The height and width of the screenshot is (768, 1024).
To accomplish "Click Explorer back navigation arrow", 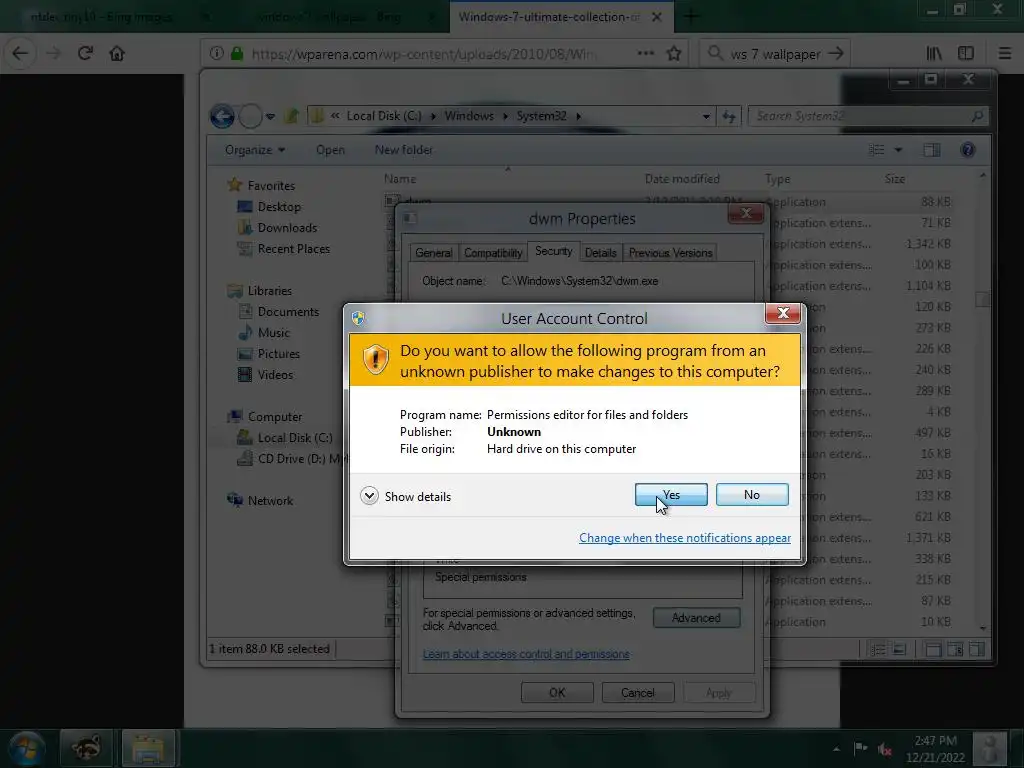I will (x=223, y=116).
